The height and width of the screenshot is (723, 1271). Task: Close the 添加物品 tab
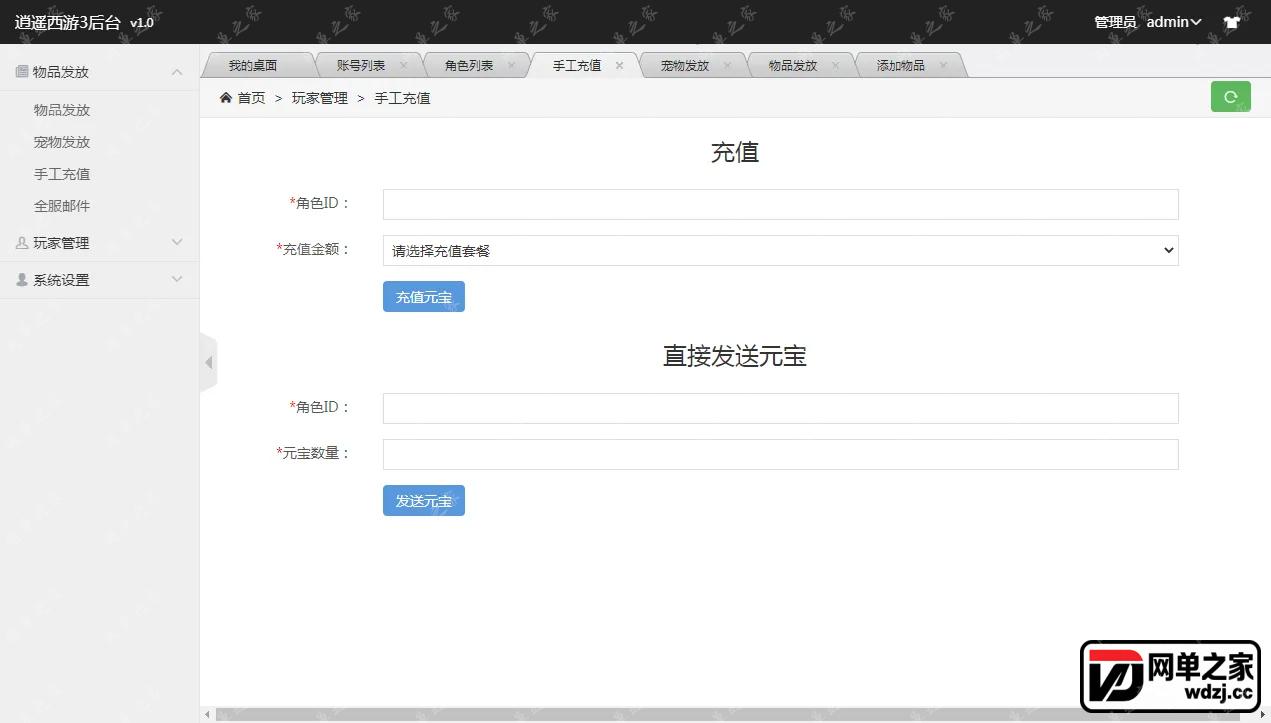pos(943,65)
